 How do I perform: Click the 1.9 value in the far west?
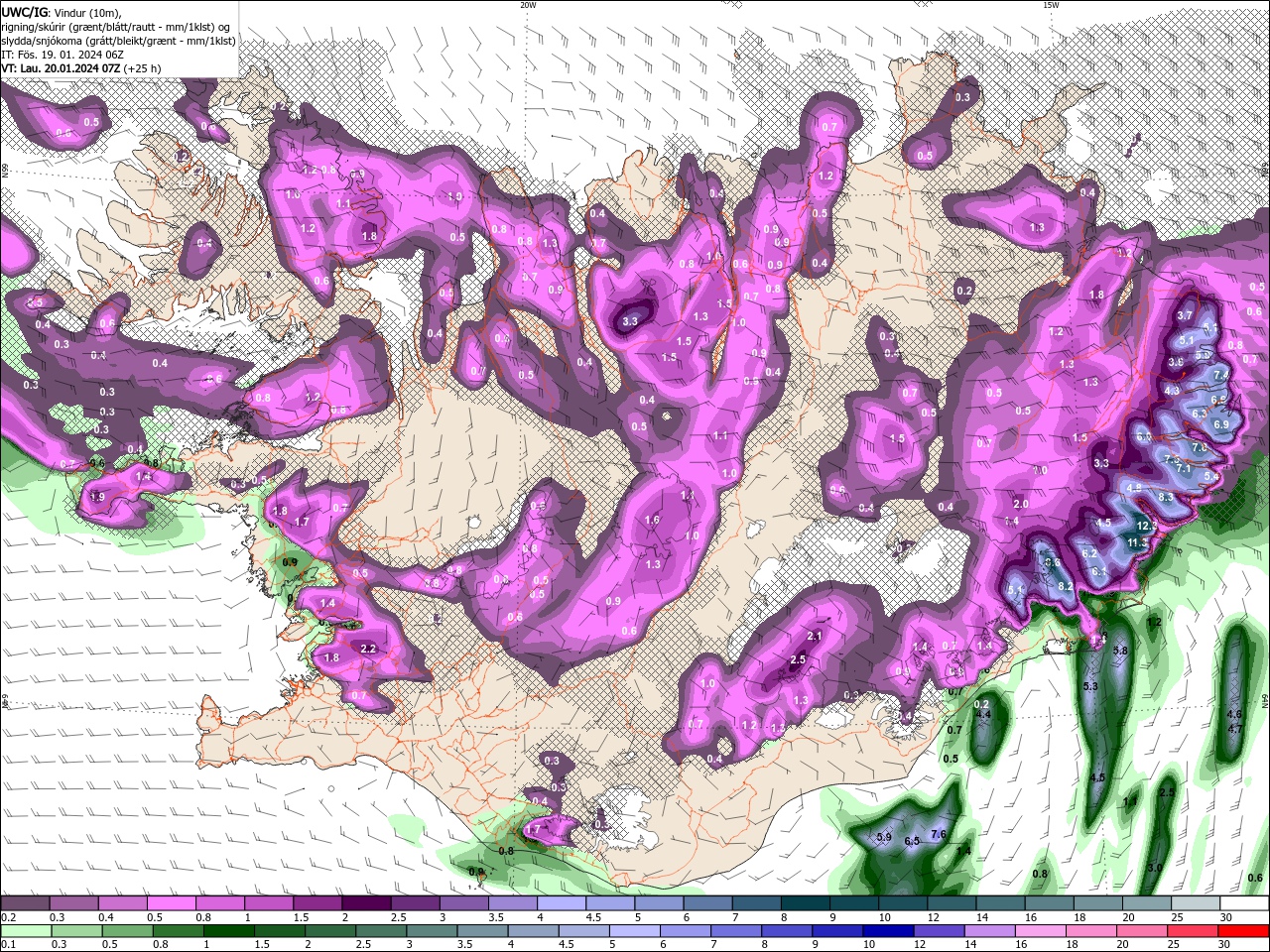tap(97, 497)
